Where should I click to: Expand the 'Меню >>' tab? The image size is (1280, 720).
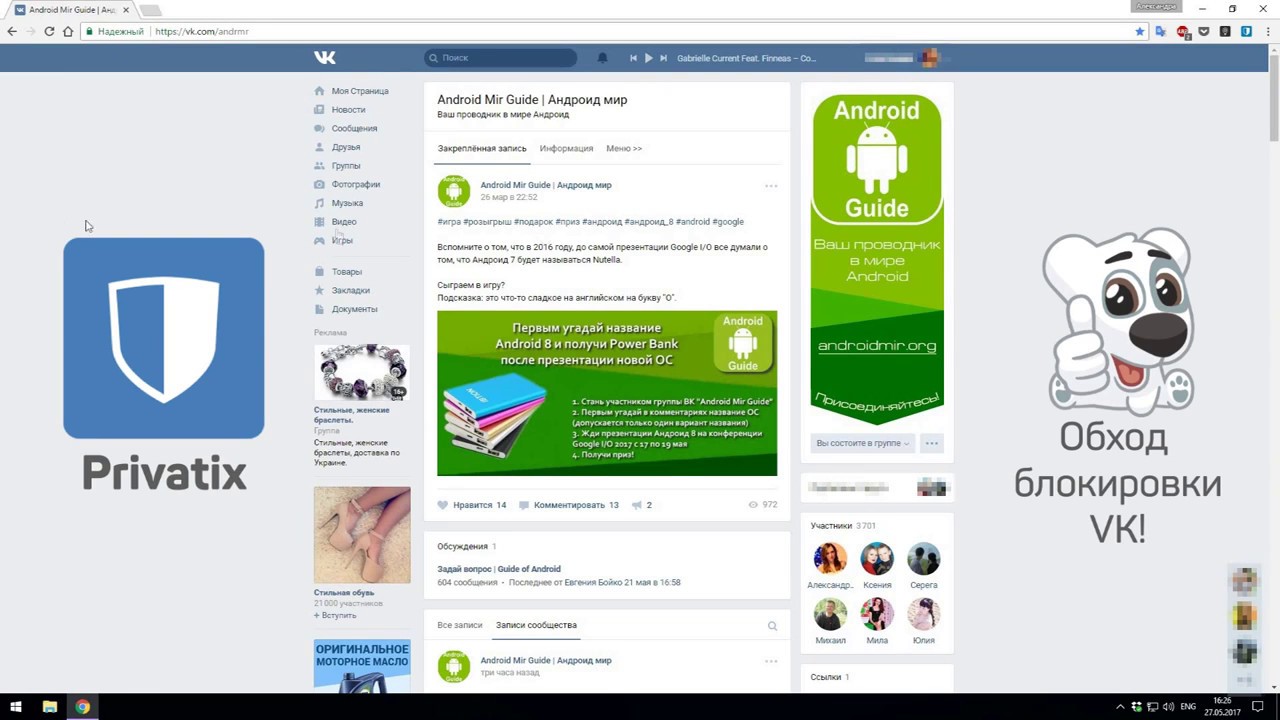(x=624, y=149)
